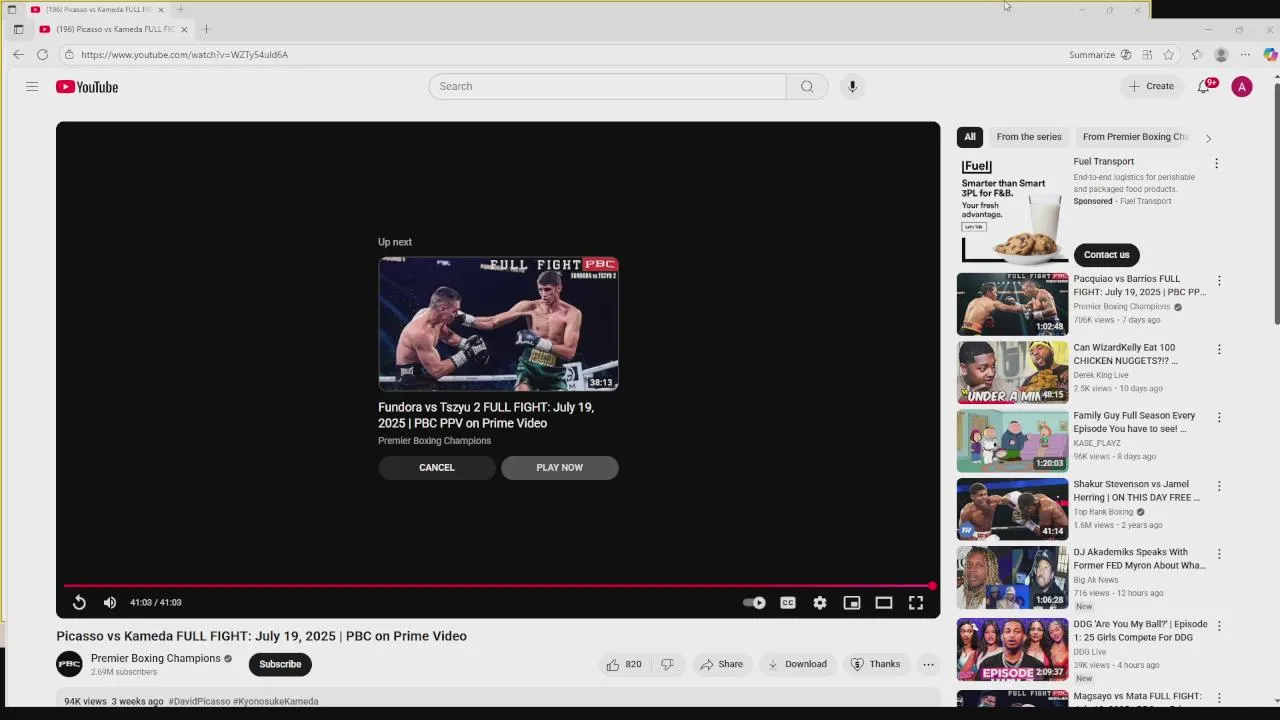The image size is (1280, 720).
Task: Open more actions ellipsis below video
Action: point(928,664)
